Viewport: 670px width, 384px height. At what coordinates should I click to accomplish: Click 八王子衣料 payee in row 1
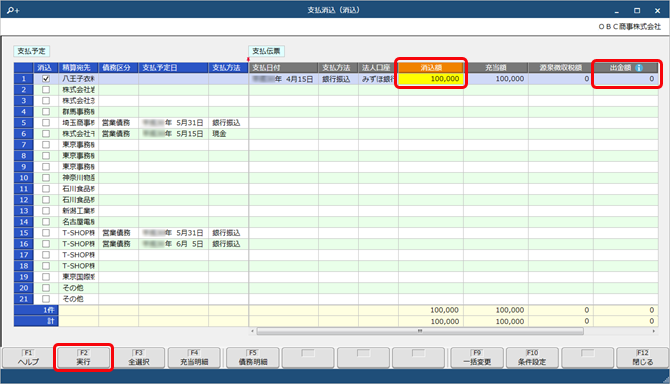tap(78, 79)
